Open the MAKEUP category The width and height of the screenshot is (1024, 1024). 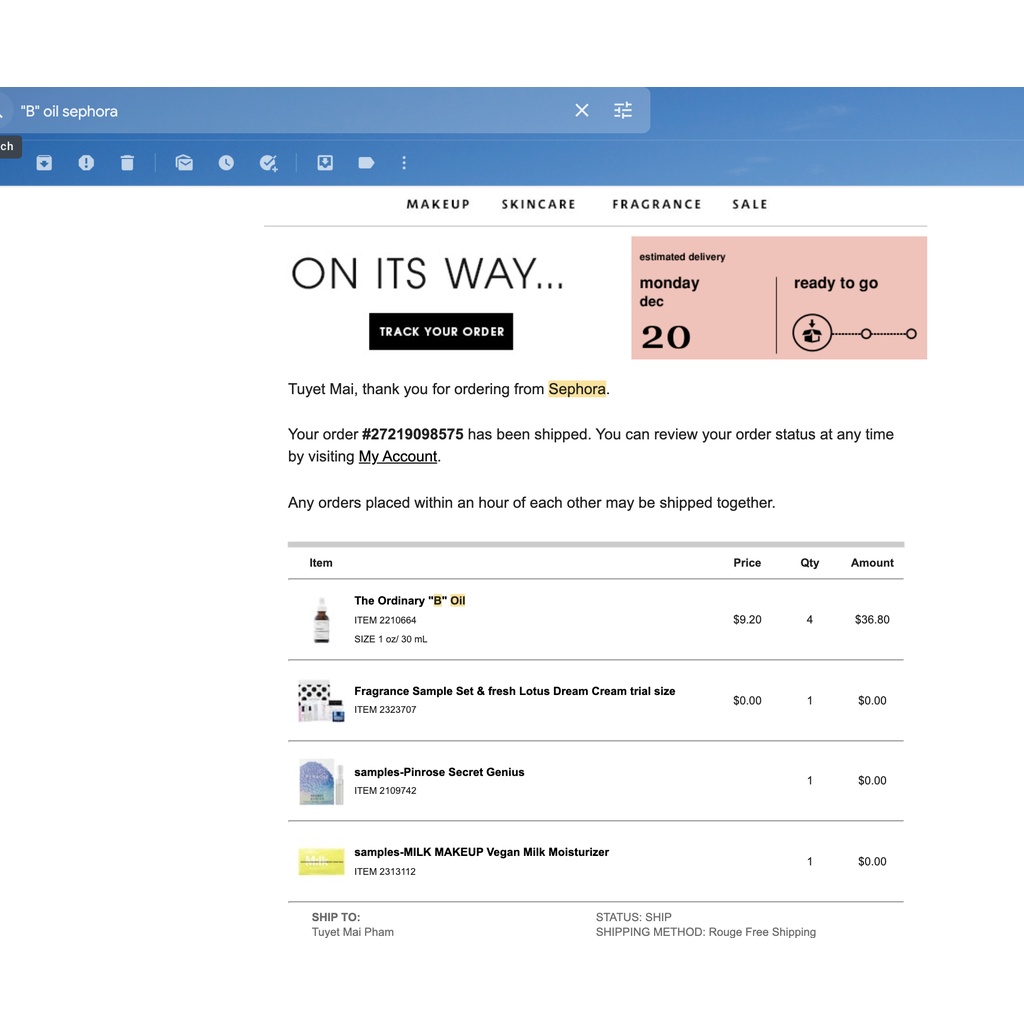coord(438,204)
